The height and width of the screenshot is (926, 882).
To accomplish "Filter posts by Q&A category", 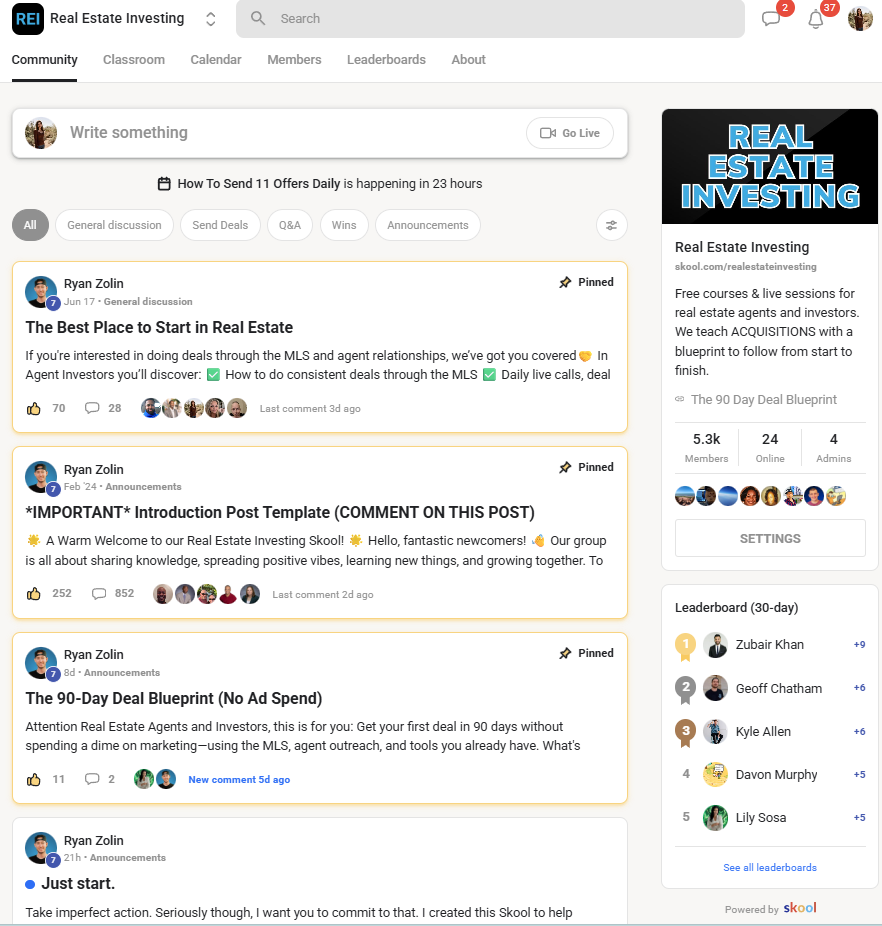I will pos(290,225).
